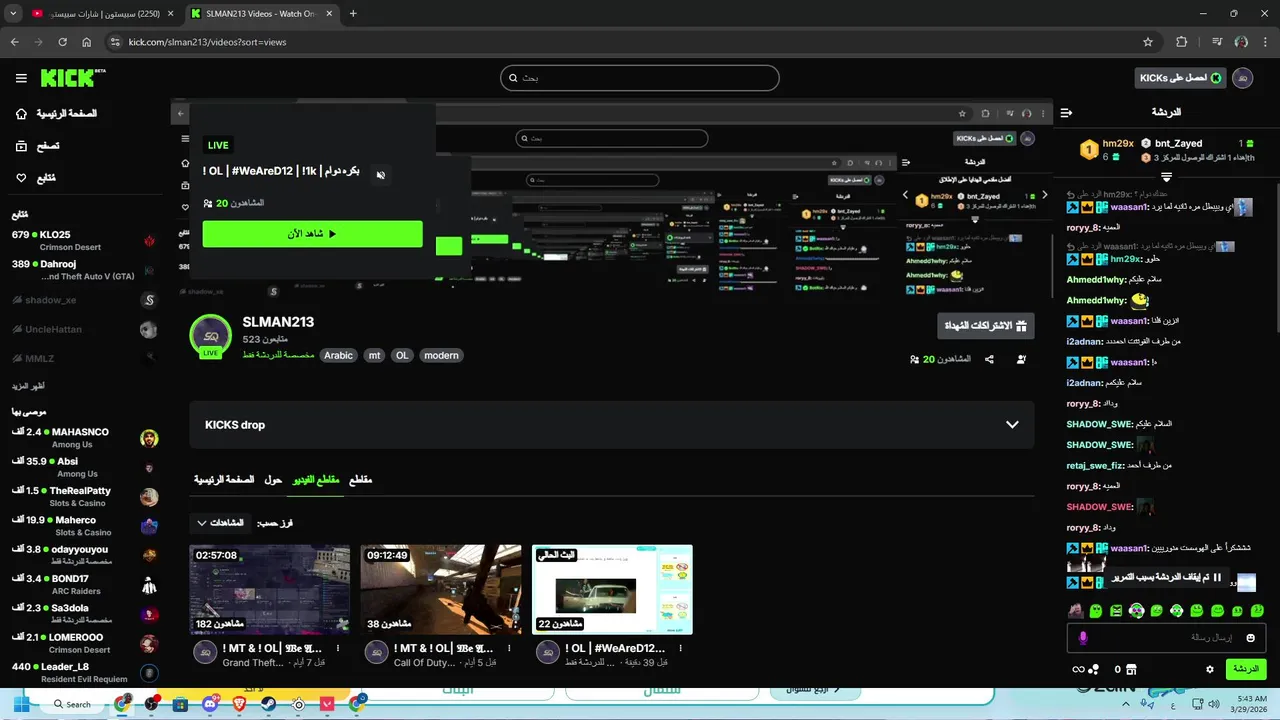Open MAHASNCO recommended channel
The height and width of the screenshot is (720, 1280).
[84, 438]
